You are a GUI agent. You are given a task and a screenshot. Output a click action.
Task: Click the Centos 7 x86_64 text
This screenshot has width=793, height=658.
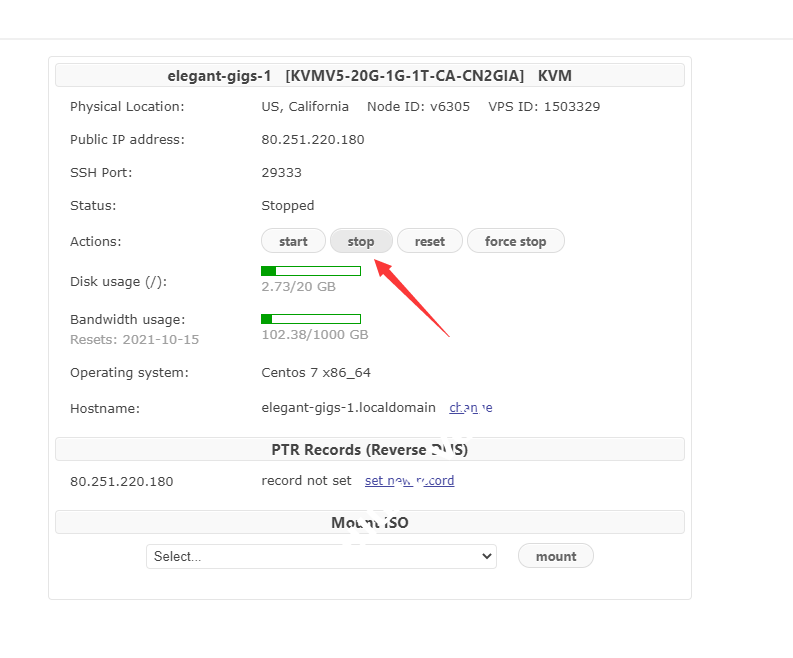coord(317,373)
